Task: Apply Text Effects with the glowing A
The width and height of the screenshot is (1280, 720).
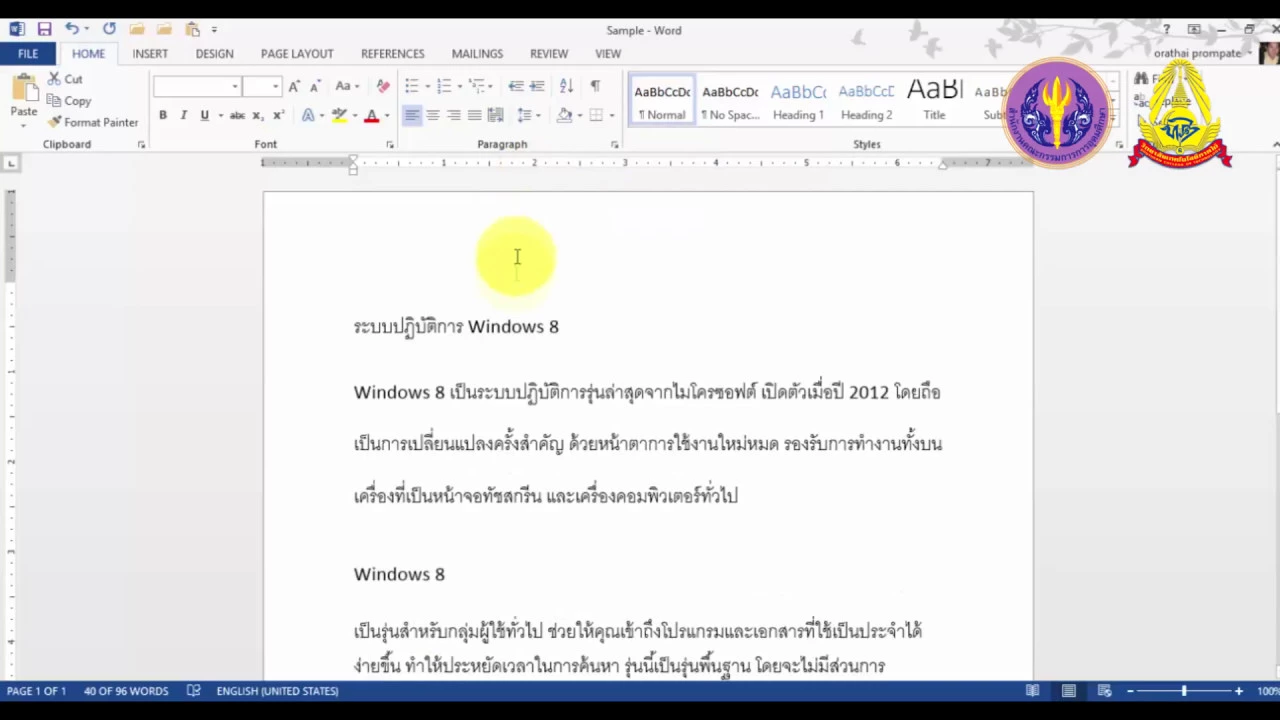Action: pos(308,115)
